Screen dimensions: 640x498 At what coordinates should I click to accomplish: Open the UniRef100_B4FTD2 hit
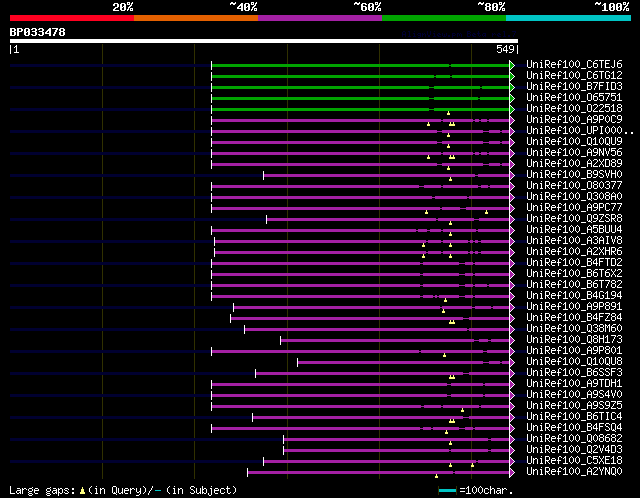point(574,262)
